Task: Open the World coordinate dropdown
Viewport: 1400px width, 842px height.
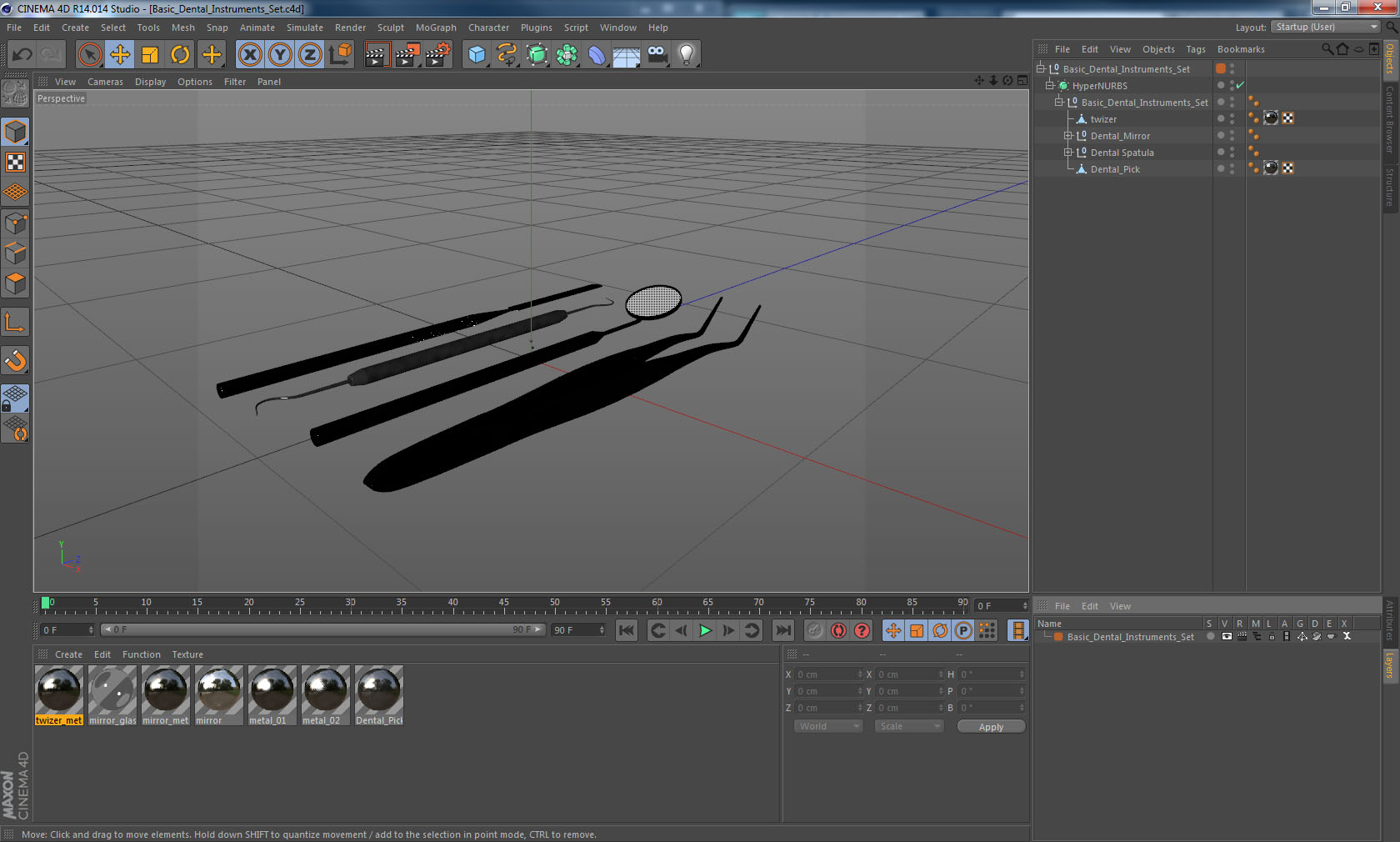Action: click(x=827, y=726)
